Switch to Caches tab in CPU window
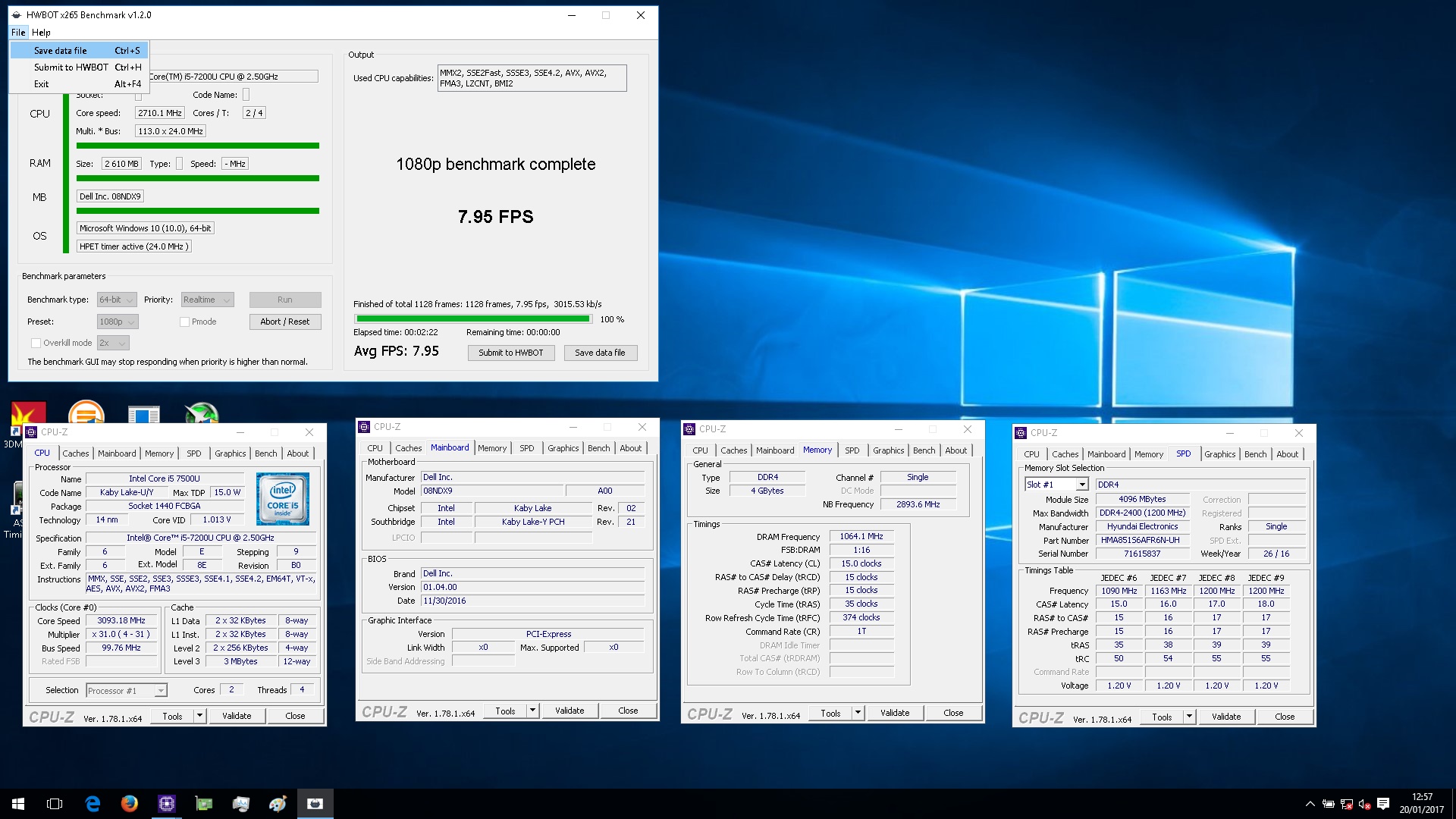The image size is (1456, 819). click(x=75, y=453)
